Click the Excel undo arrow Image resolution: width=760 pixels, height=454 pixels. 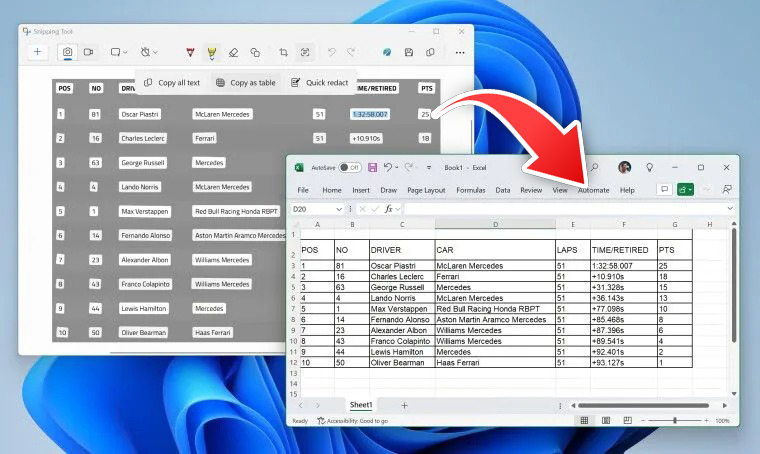pos(387,167)
